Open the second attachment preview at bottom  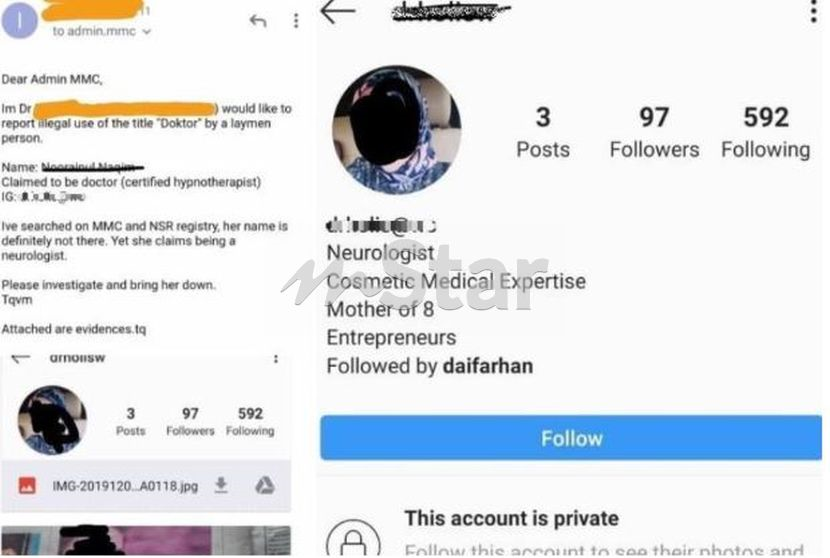(x=146, y=541)
